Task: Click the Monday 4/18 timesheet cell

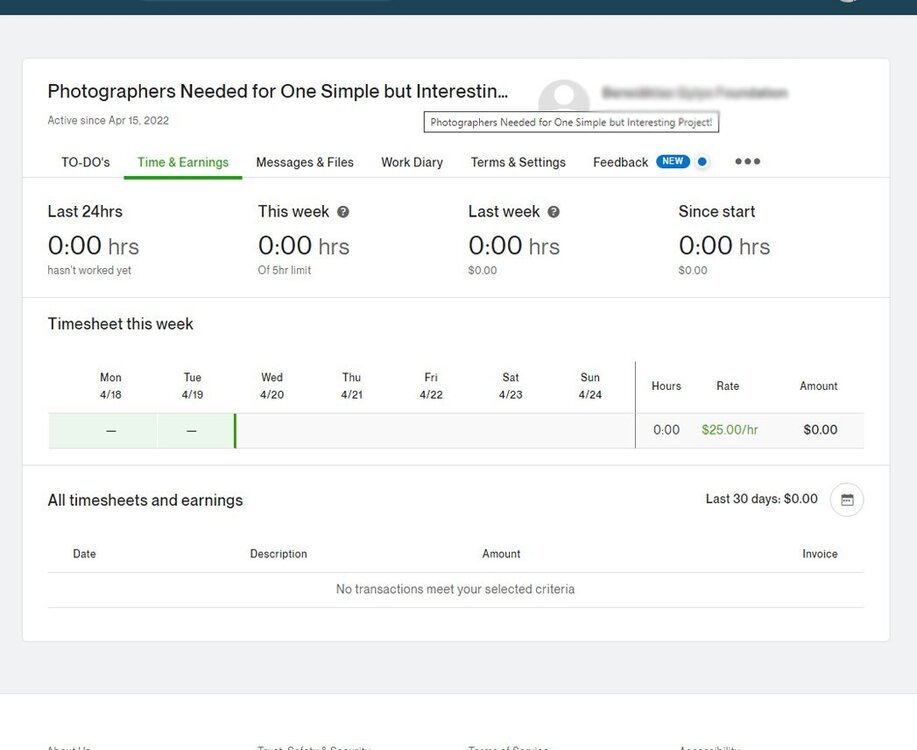Action: (102, 431)
